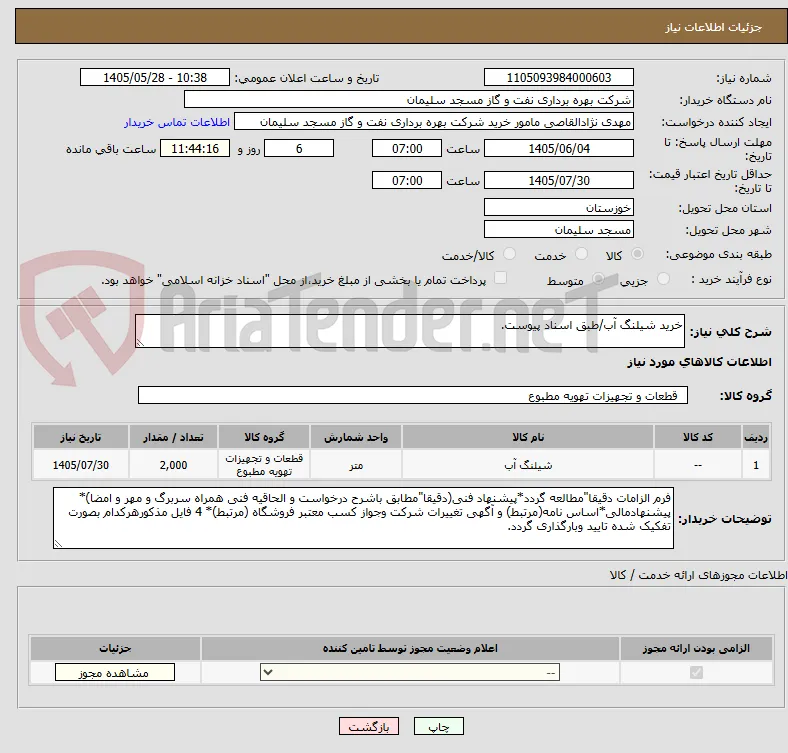788x753 pixels.
Task: Click the response deadline date 1405/06/04
Action: point(558,148)
